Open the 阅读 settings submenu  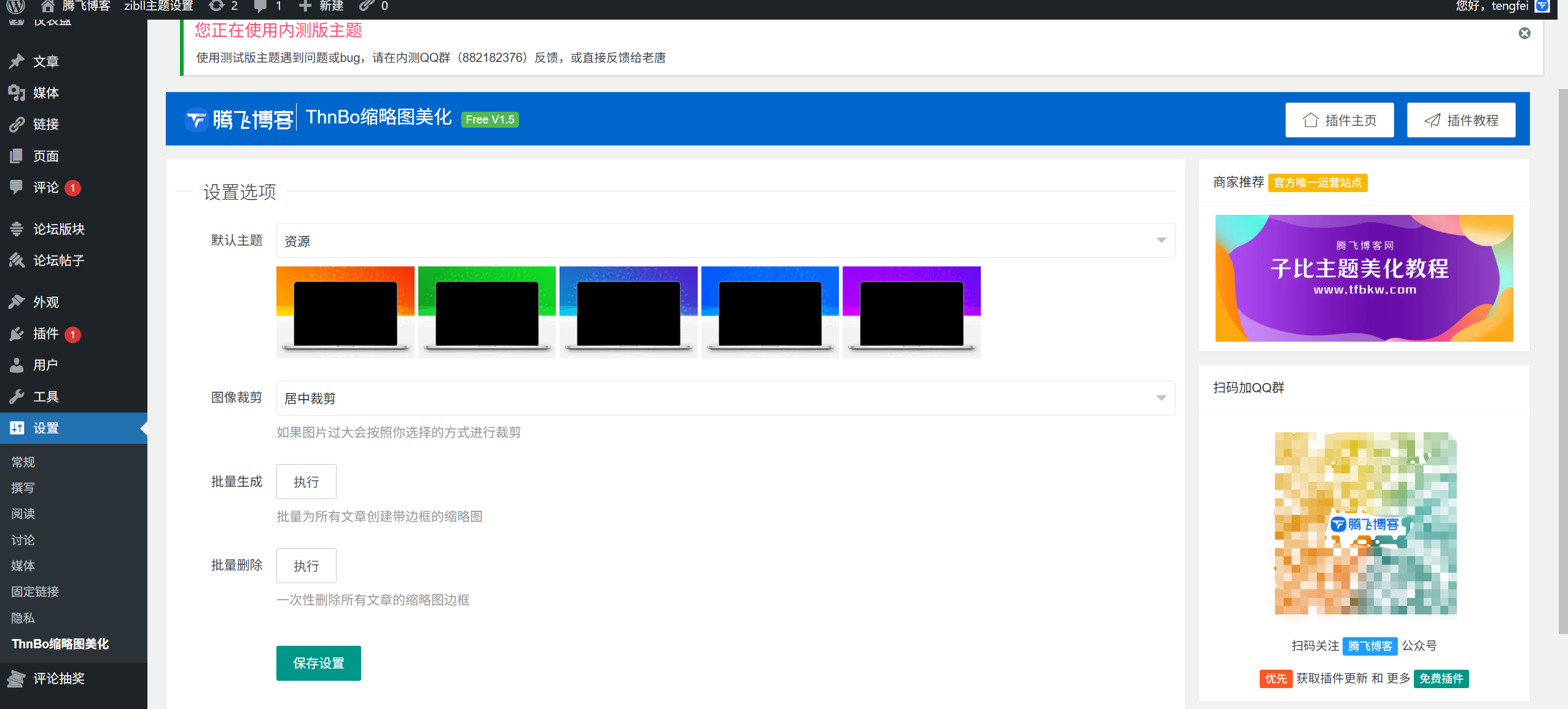[x=23, y=514]
